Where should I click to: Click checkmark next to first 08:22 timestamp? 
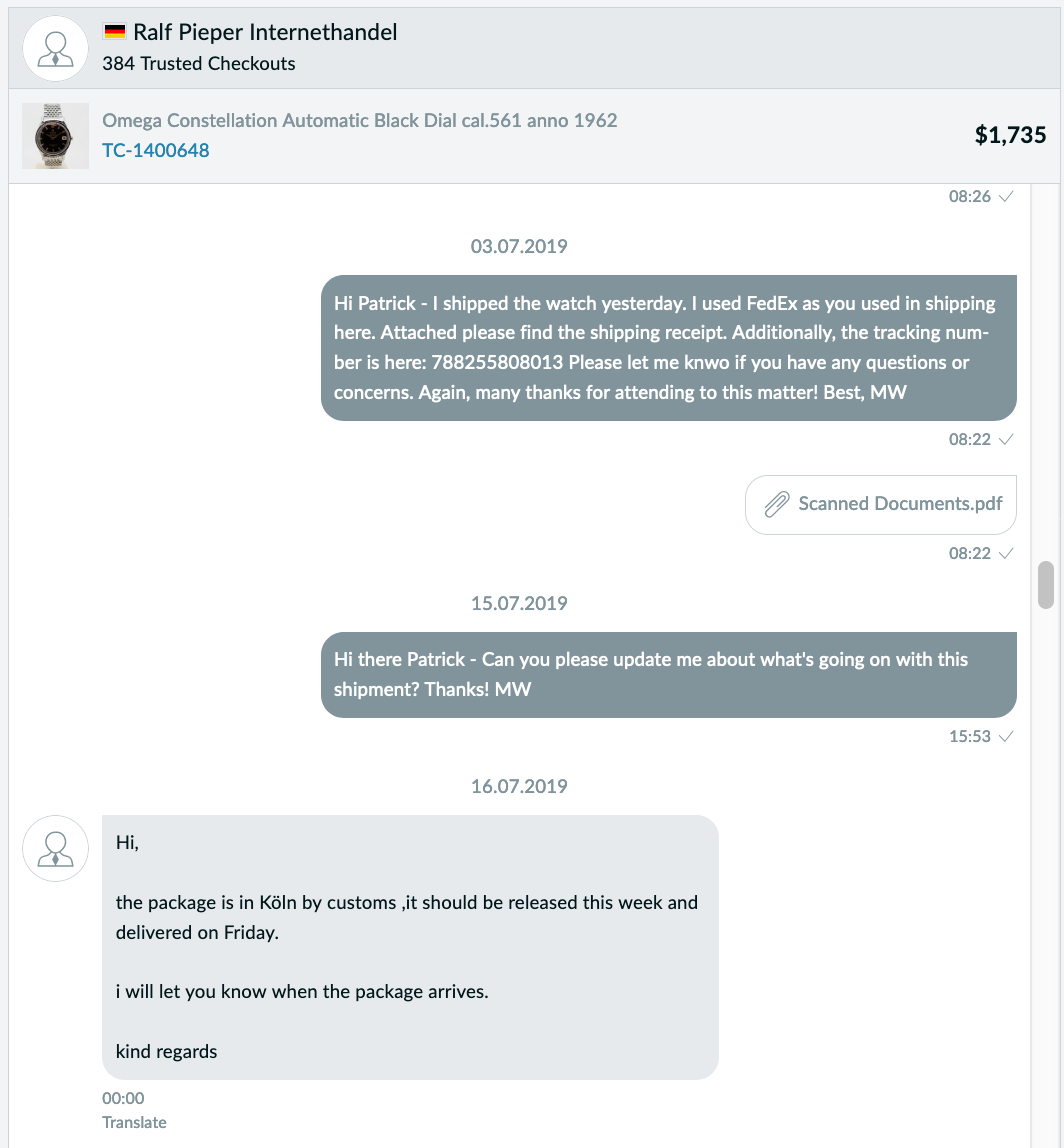point(1006,439)
